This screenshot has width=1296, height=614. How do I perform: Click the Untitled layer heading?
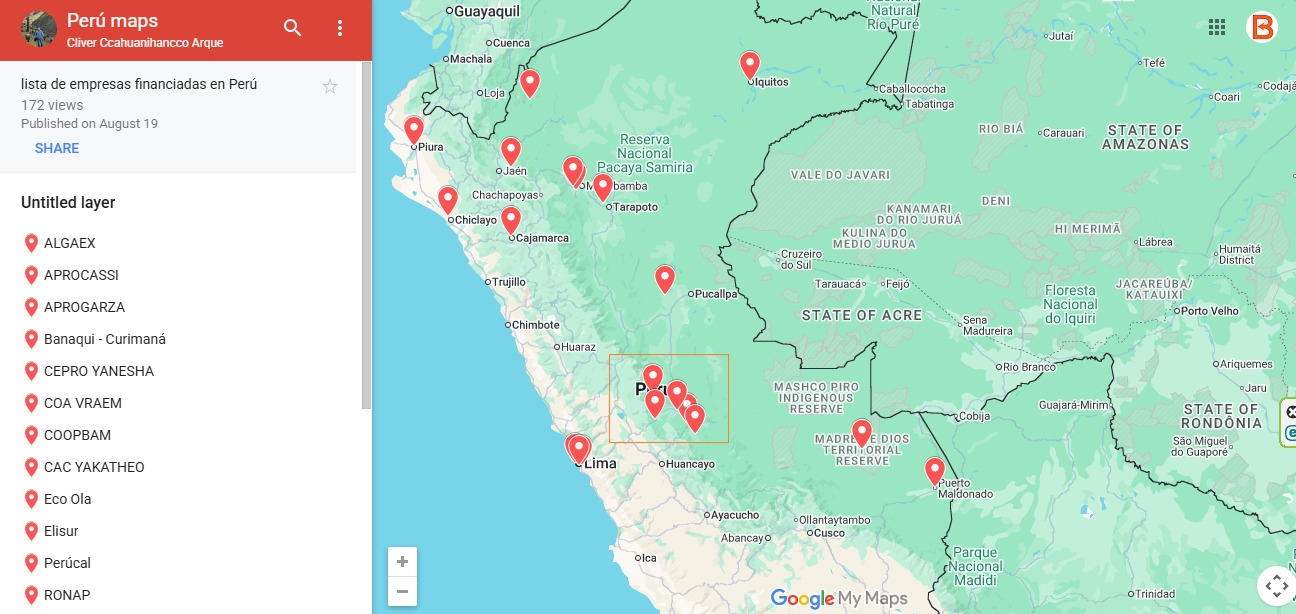pos(68,203)
